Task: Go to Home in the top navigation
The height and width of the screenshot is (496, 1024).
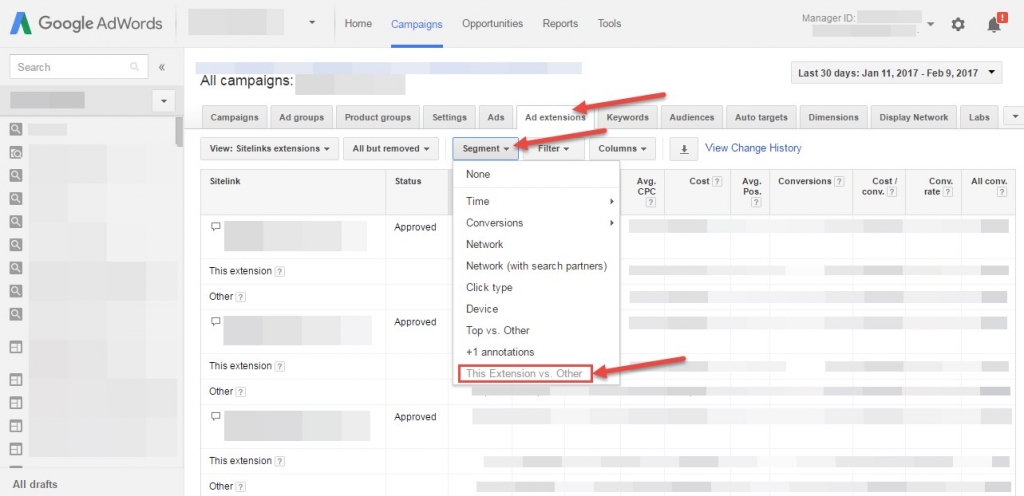Action: (x=358, y=23)
